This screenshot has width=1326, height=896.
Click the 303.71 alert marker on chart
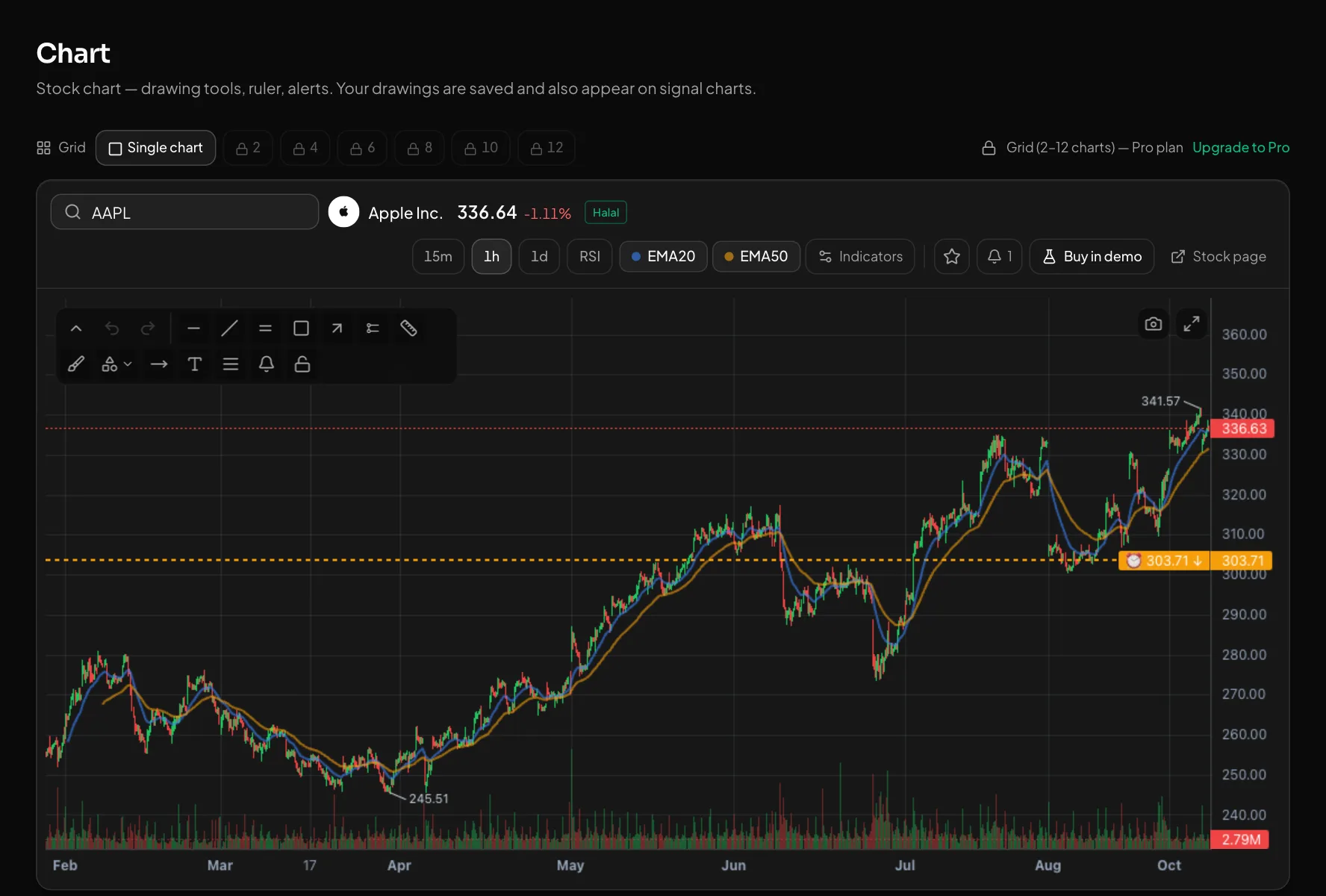coord(1165,561)
